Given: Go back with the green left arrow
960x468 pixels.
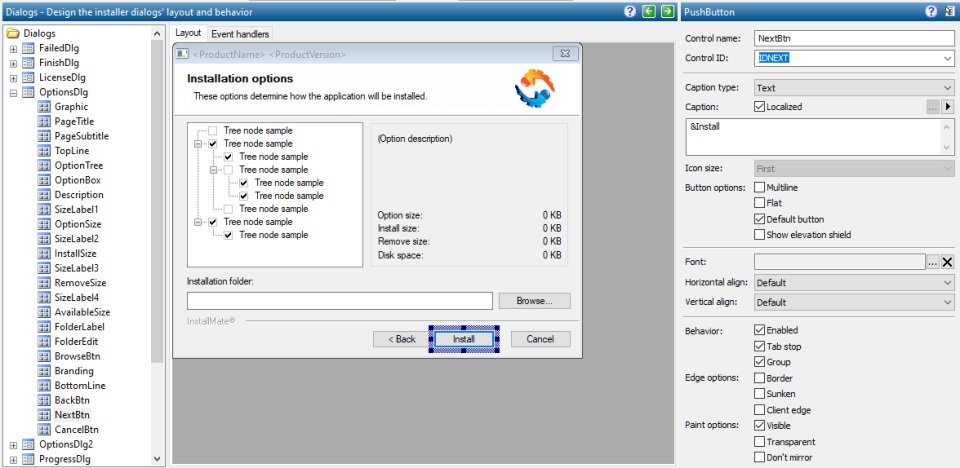Looking at the screenshot, I should [649, 12].
